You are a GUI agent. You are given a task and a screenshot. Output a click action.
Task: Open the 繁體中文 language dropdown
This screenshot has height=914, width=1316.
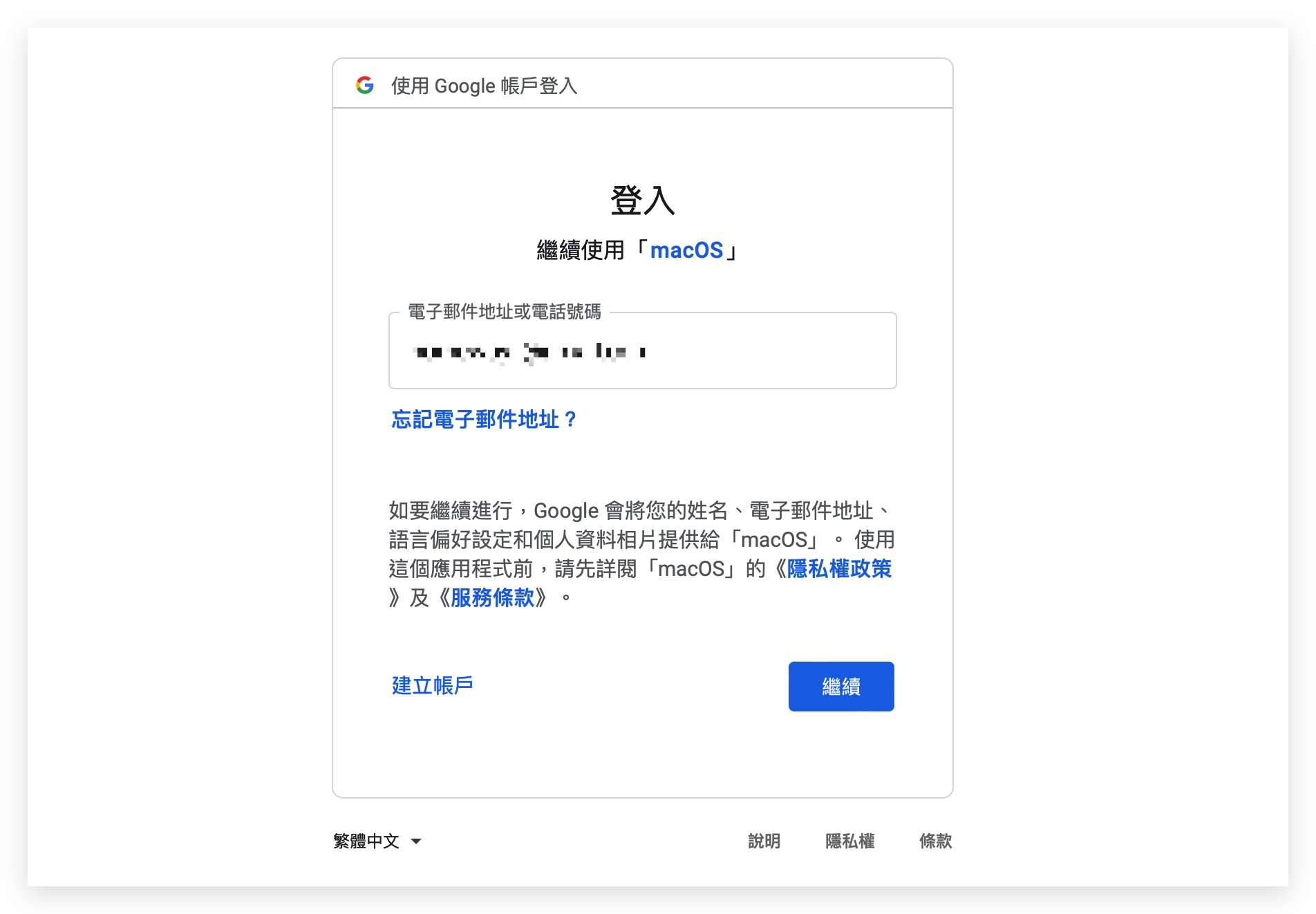[377, 841]
